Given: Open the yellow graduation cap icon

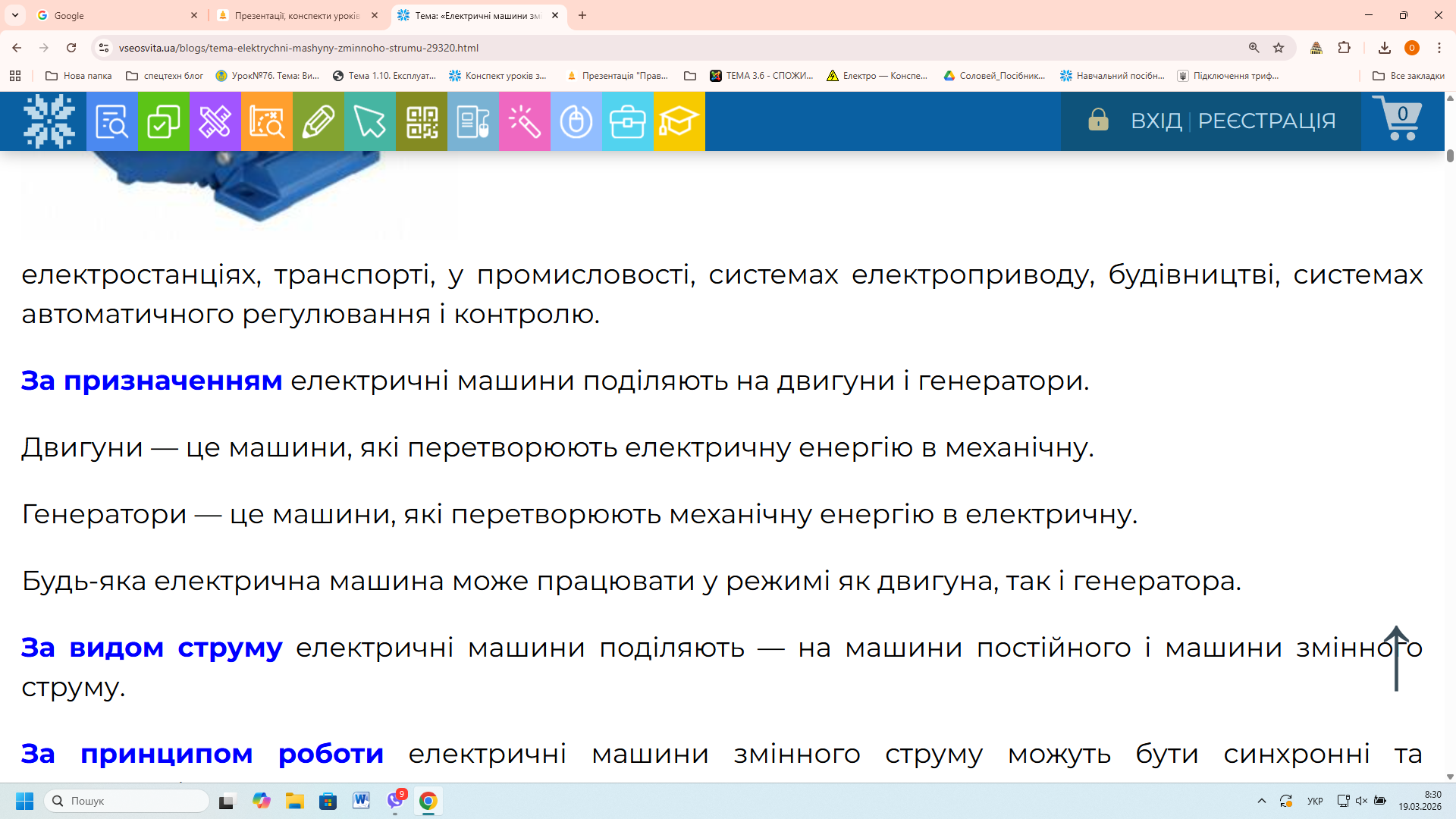Looking at the screenshot, I should (679, 121).
